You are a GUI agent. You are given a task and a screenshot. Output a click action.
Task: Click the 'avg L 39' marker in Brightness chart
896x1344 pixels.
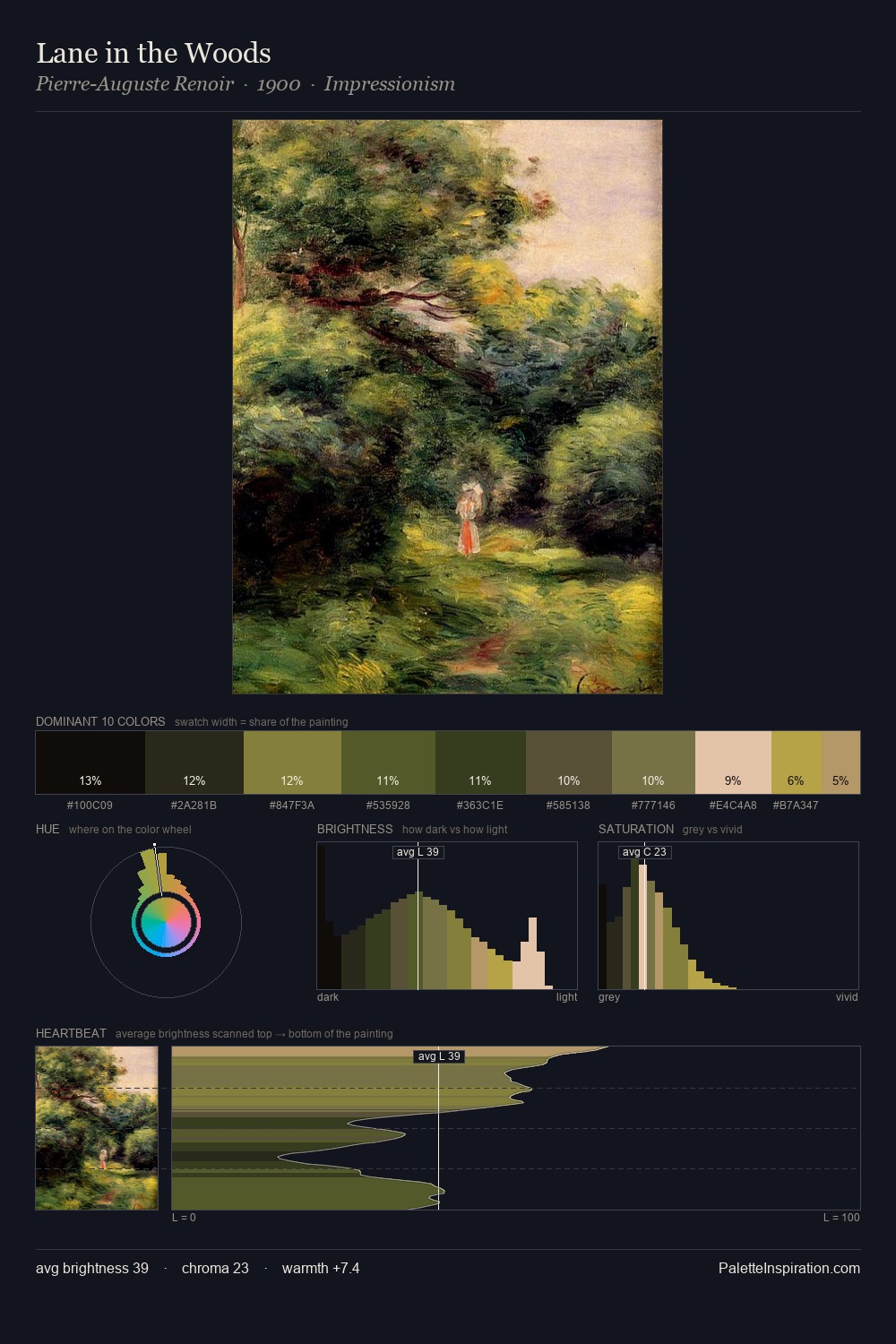click(418, 852)
